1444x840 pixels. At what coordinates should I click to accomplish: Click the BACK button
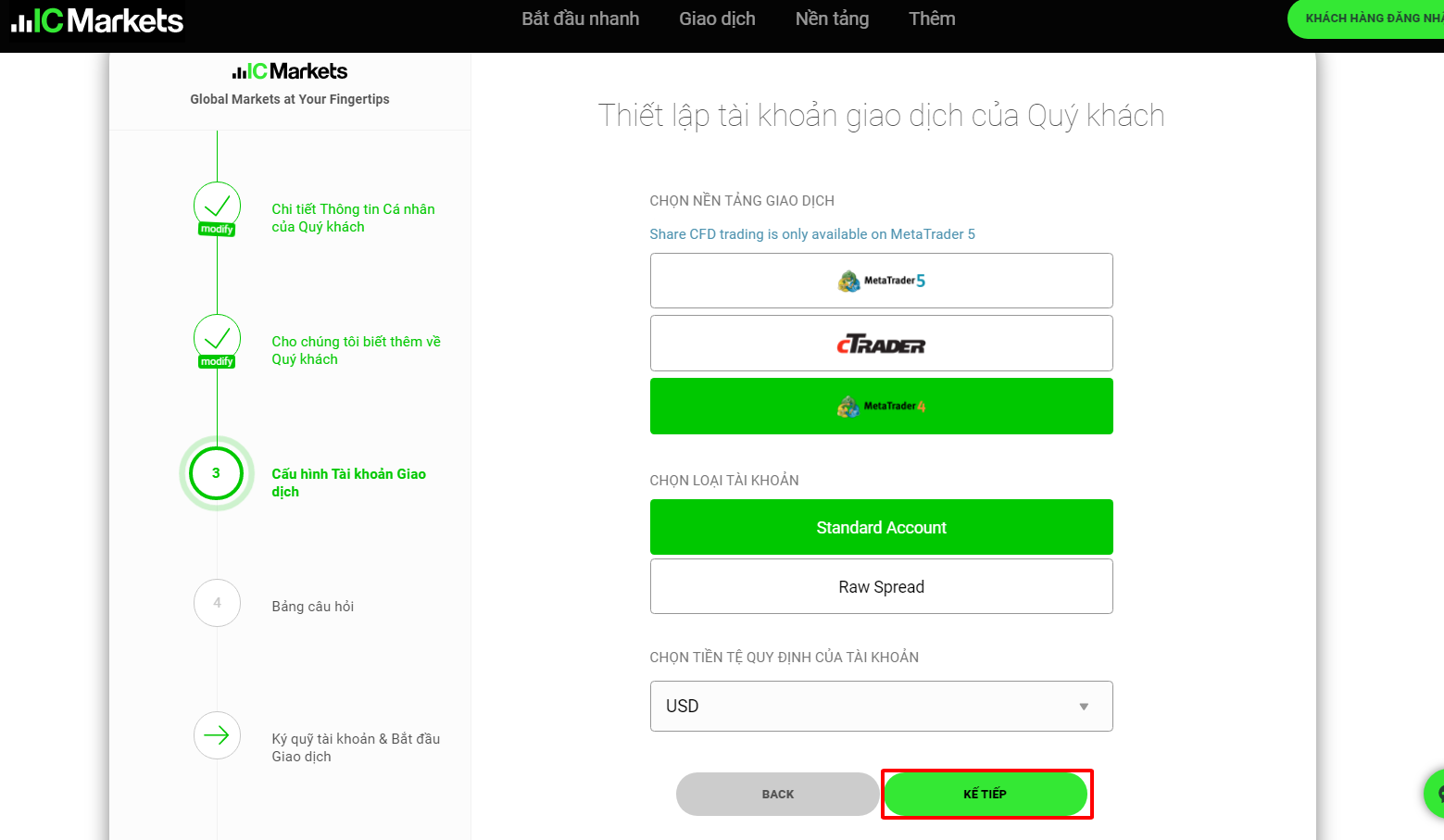[778, 795]
